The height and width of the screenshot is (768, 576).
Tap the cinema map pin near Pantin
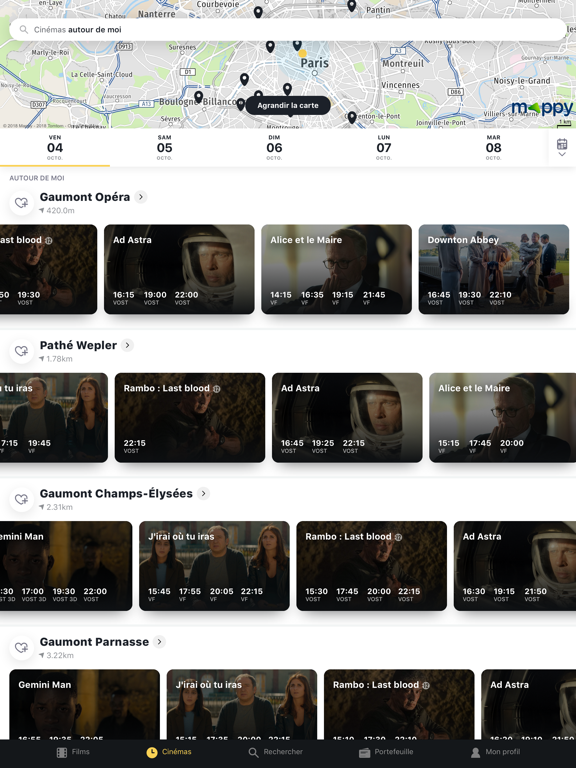[351, 6]
